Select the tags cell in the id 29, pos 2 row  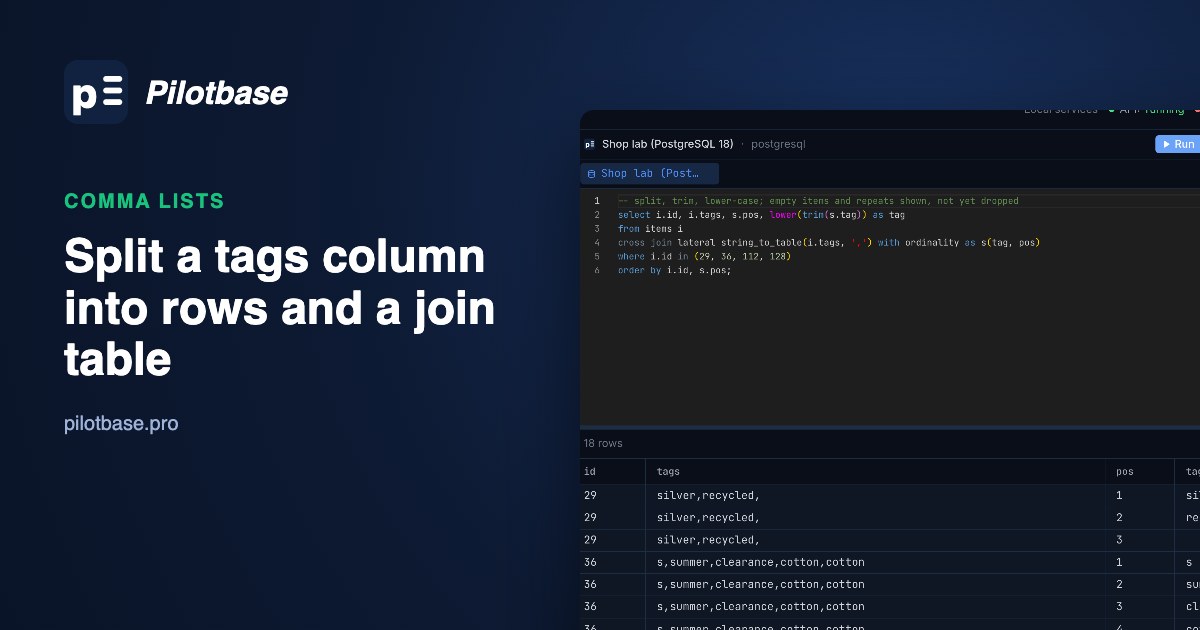click(x=876, y=517)
